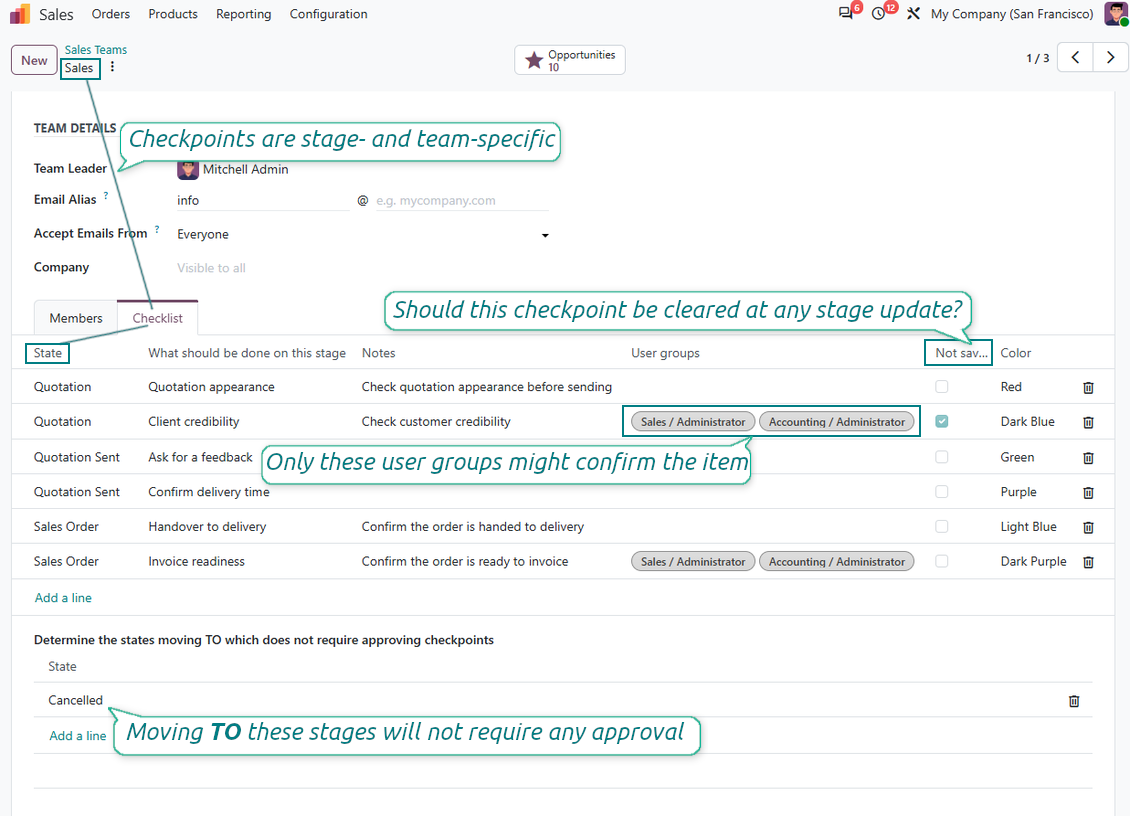Select the Checklist tab
Screen dimensions: 1130x816
pos(157,318)
